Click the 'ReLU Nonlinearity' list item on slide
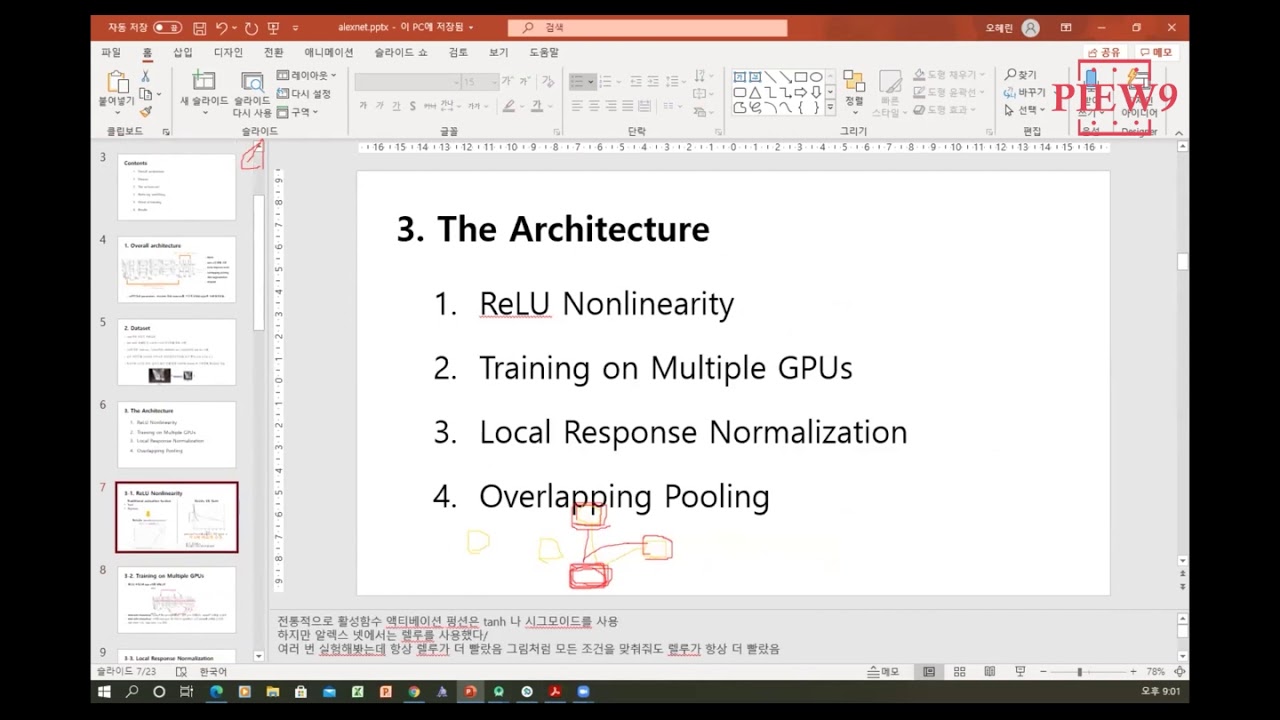 (607, 304)
